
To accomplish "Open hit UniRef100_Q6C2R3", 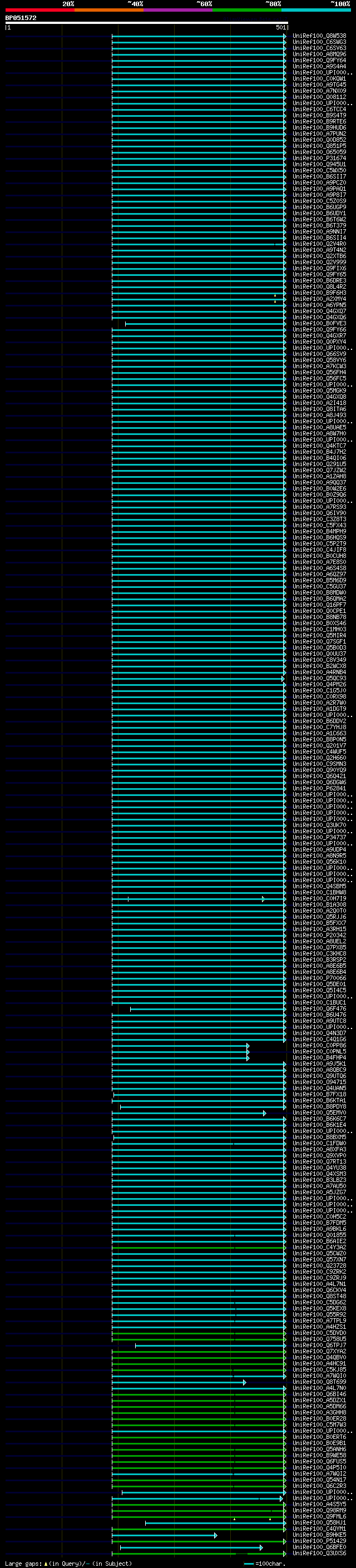I will click(x=319, y=1486).
